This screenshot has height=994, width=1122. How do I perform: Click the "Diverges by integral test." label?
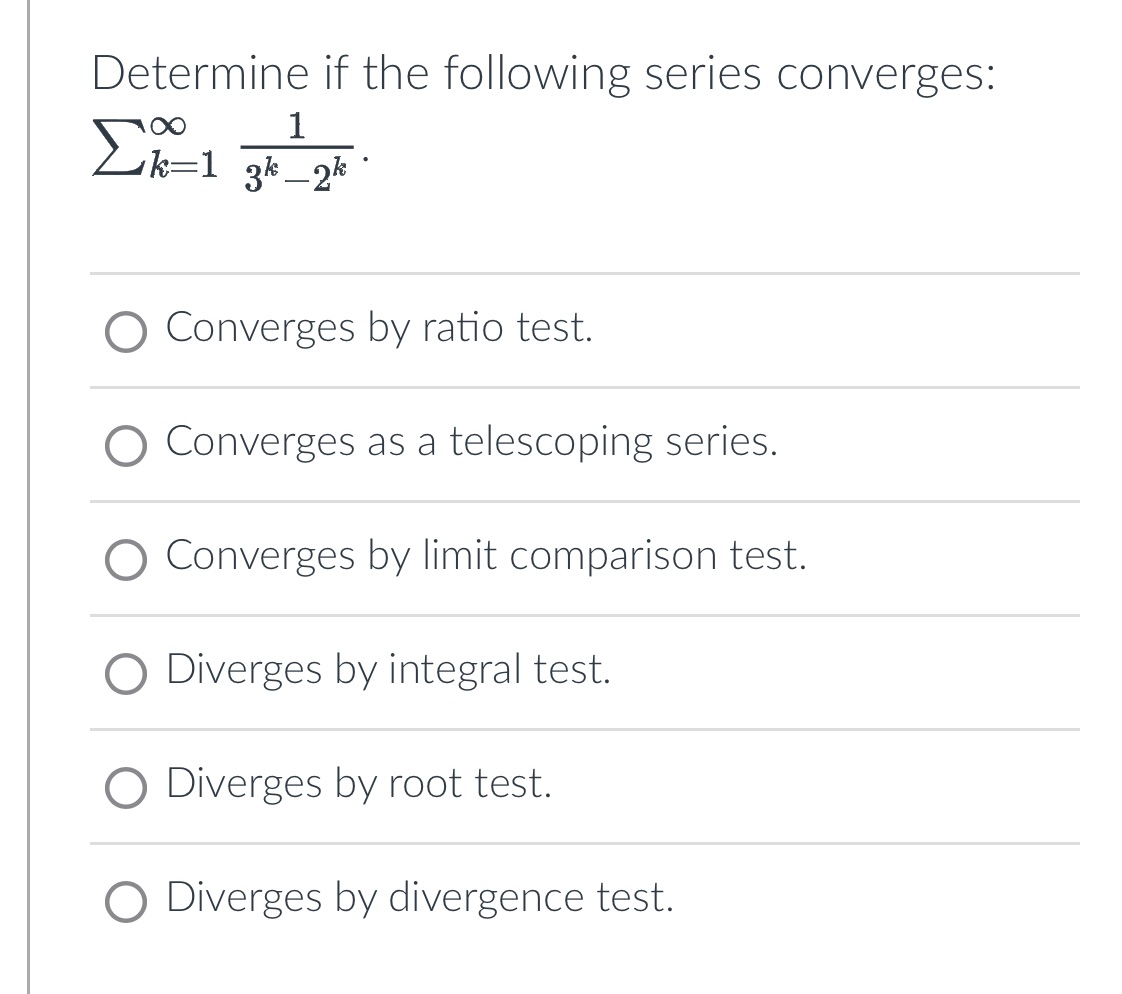389,670
